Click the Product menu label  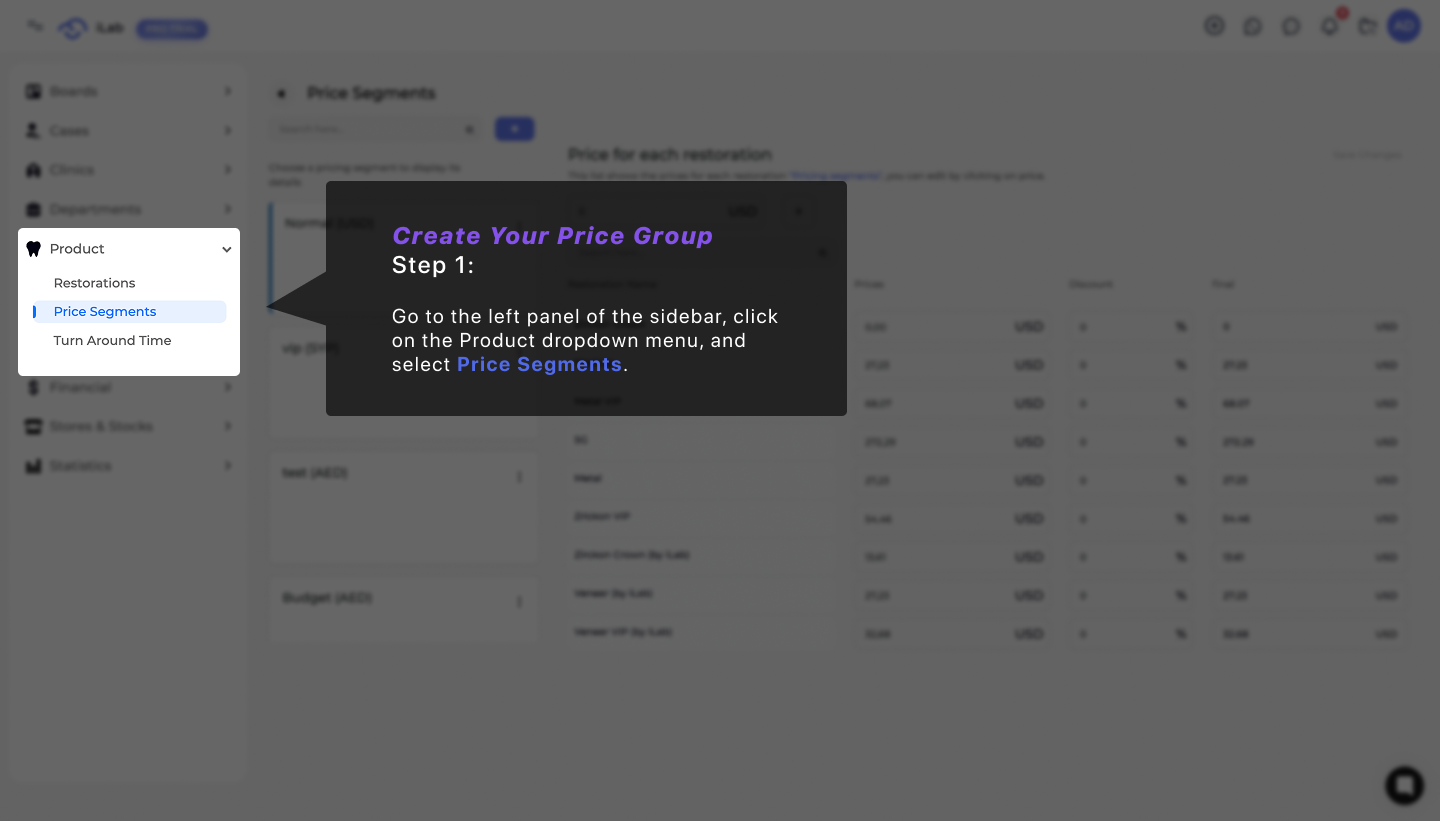(77, 249)
